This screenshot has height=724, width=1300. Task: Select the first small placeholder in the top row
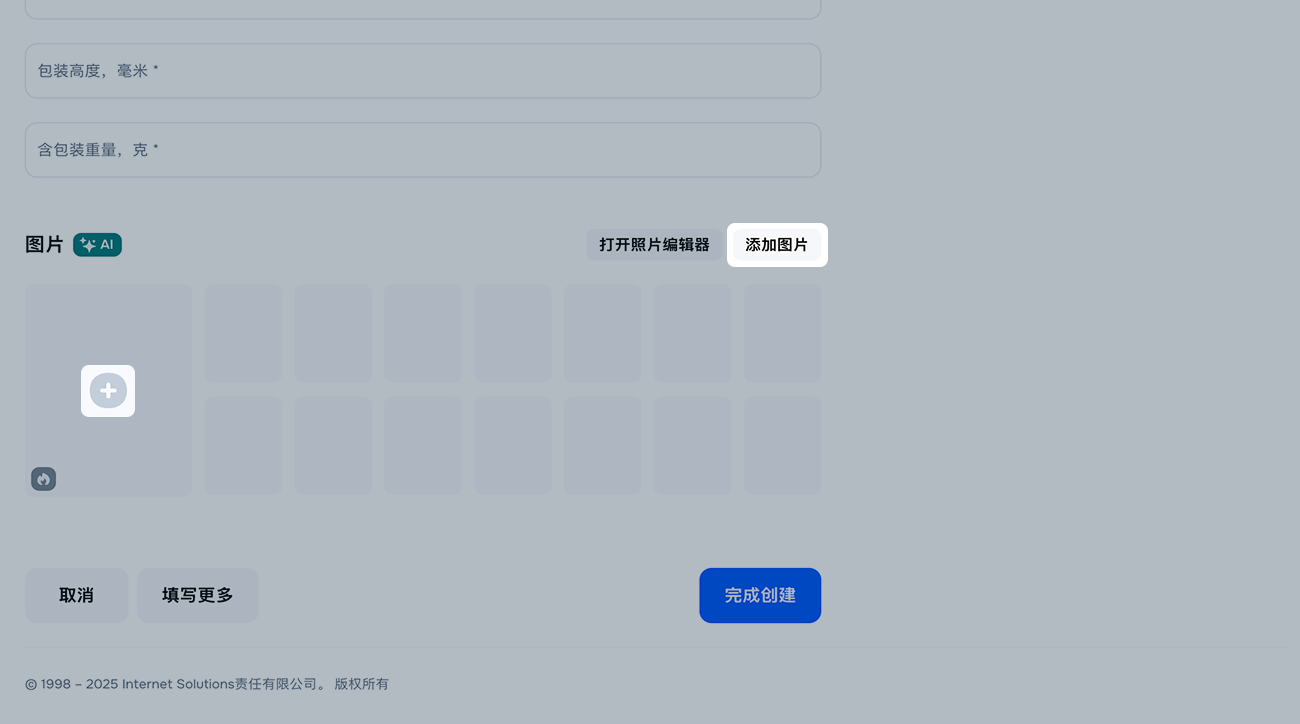point(243,333)
